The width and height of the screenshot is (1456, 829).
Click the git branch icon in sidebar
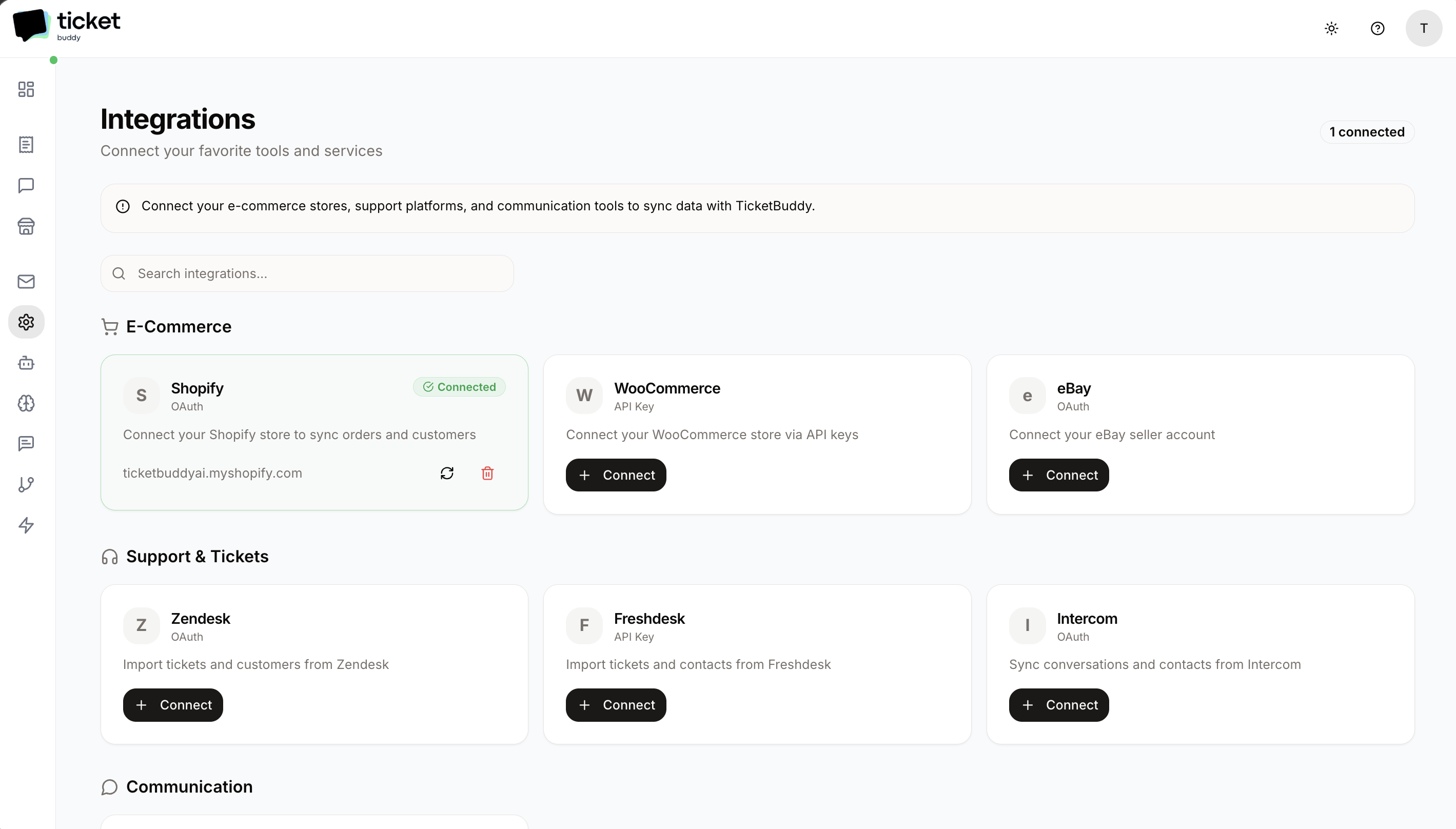[26, 485]
